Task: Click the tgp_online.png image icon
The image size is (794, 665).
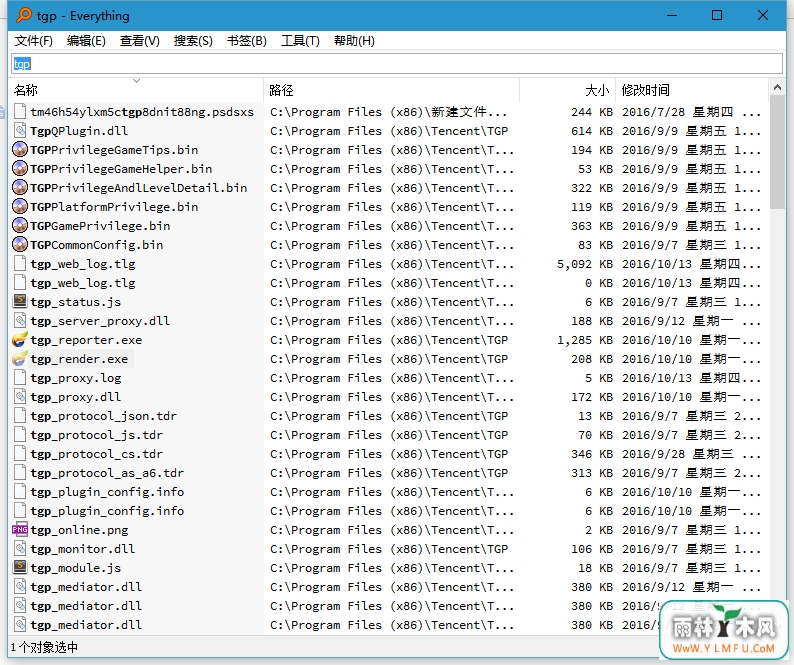Action: 20,530
